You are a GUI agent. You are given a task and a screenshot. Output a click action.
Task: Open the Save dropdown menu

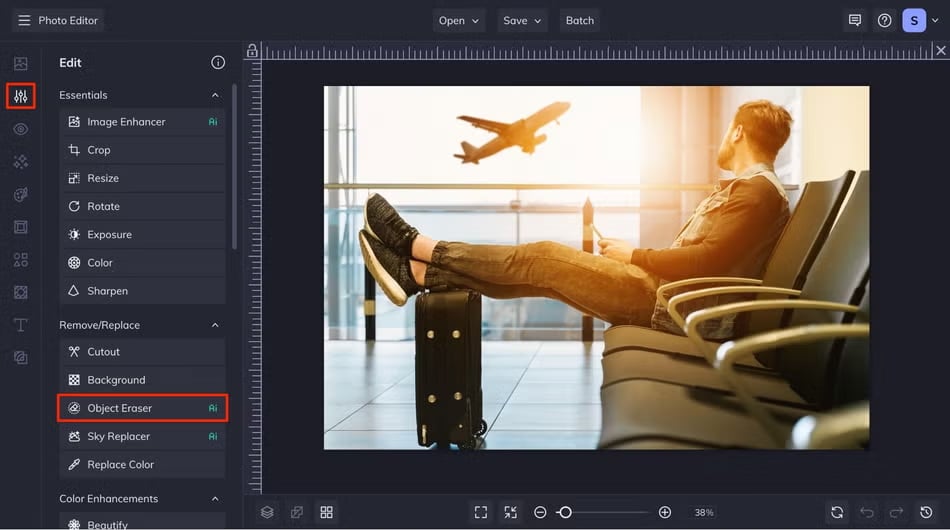click(x=522, y=20)
